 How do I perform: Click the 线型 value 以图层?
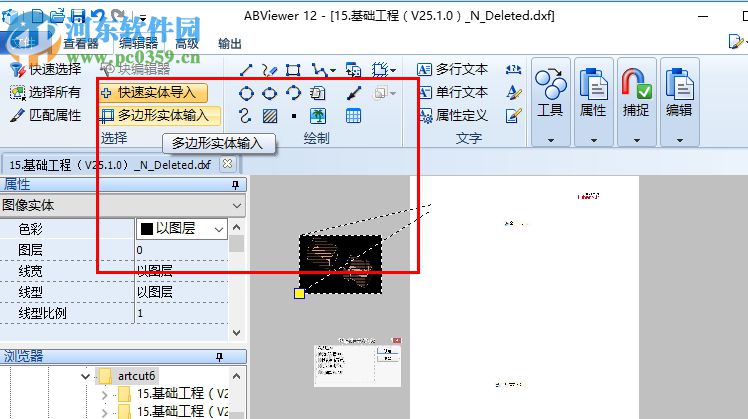pyautogui.click(x=182, y=292)
